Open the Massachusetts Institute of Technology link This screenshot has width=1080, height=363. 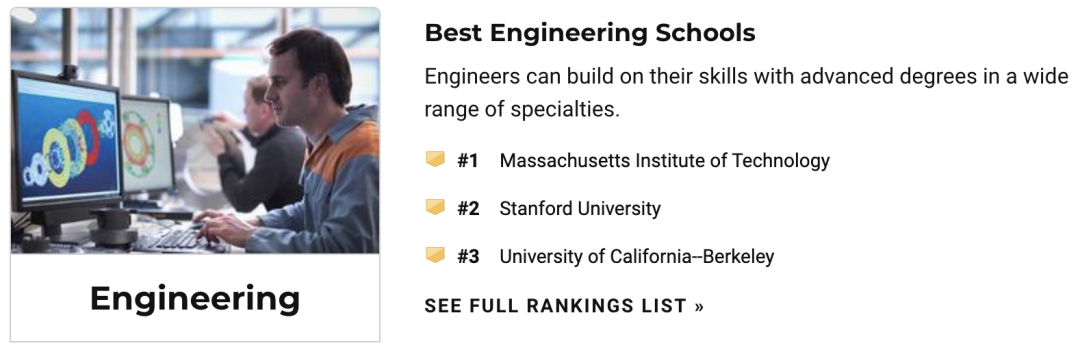click(665, 160)
